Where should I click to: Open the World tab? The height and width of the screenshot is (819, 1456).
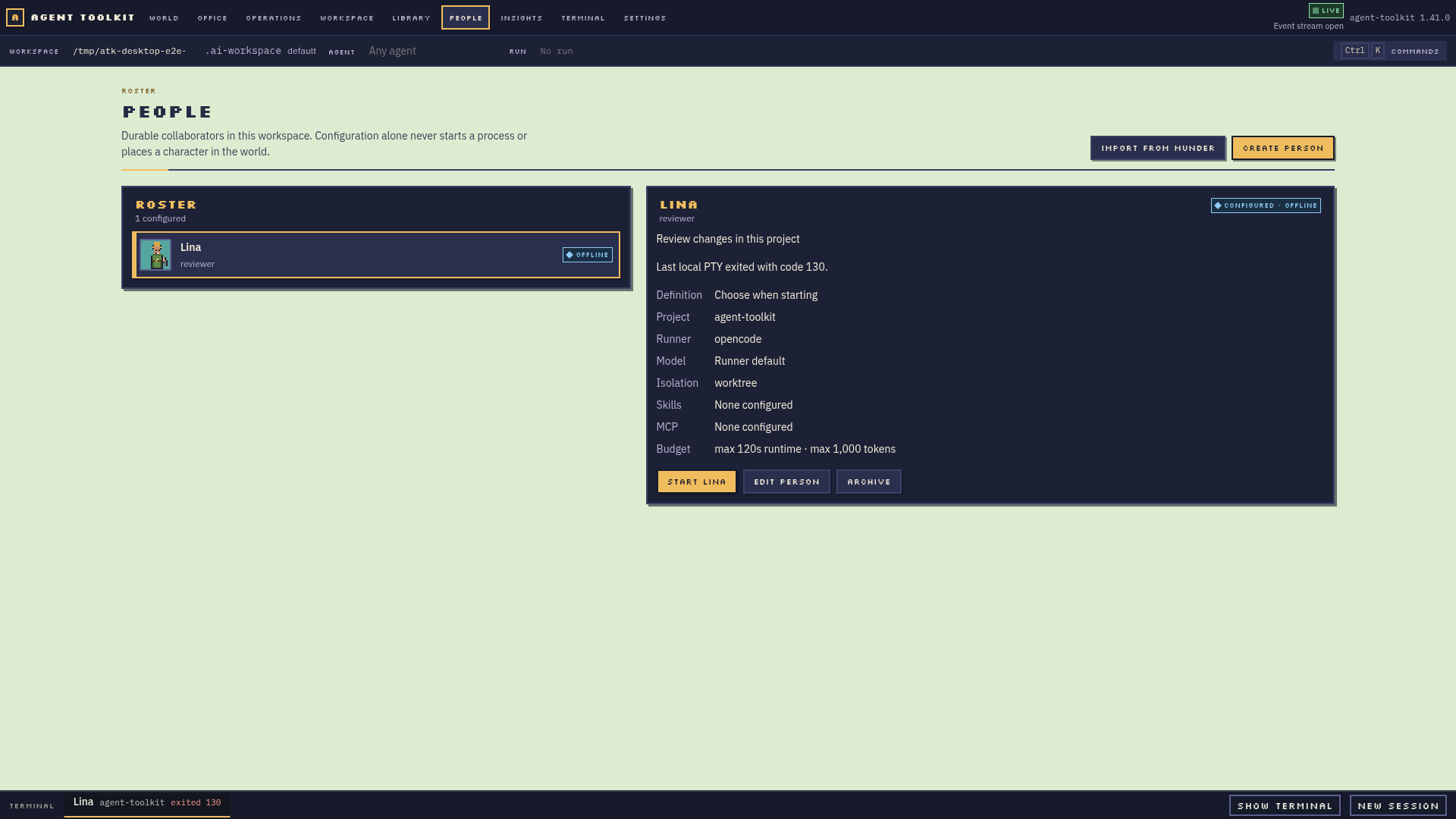point(164,17)
